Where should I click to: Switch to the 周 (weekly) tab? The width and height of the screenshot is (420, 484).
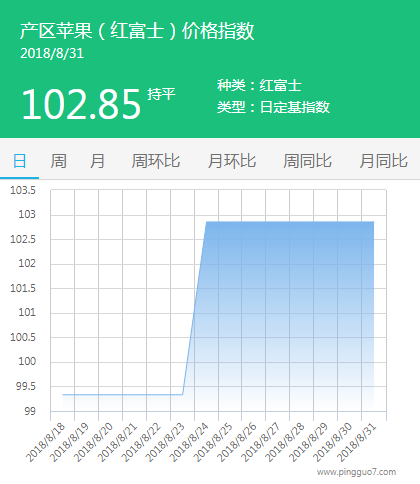pyautogui.click(x=58, y=161)
